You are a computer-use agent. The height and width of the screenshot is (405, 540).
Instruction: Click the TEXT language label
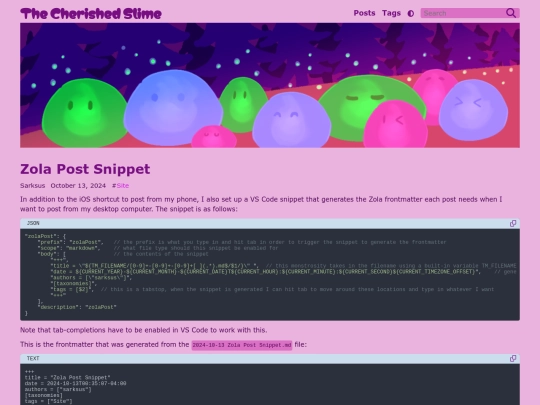pos(33,359)
